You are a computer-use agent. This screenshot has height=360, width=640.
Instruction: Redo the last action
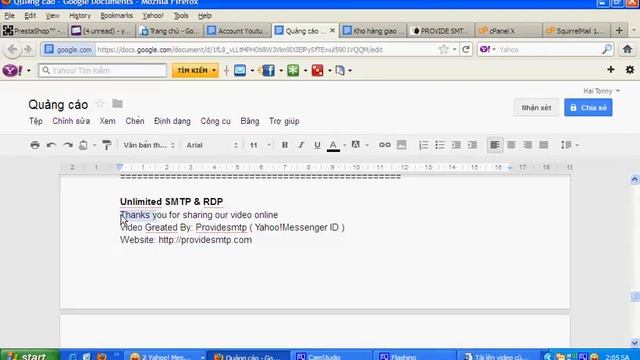(x=68, y=145)
